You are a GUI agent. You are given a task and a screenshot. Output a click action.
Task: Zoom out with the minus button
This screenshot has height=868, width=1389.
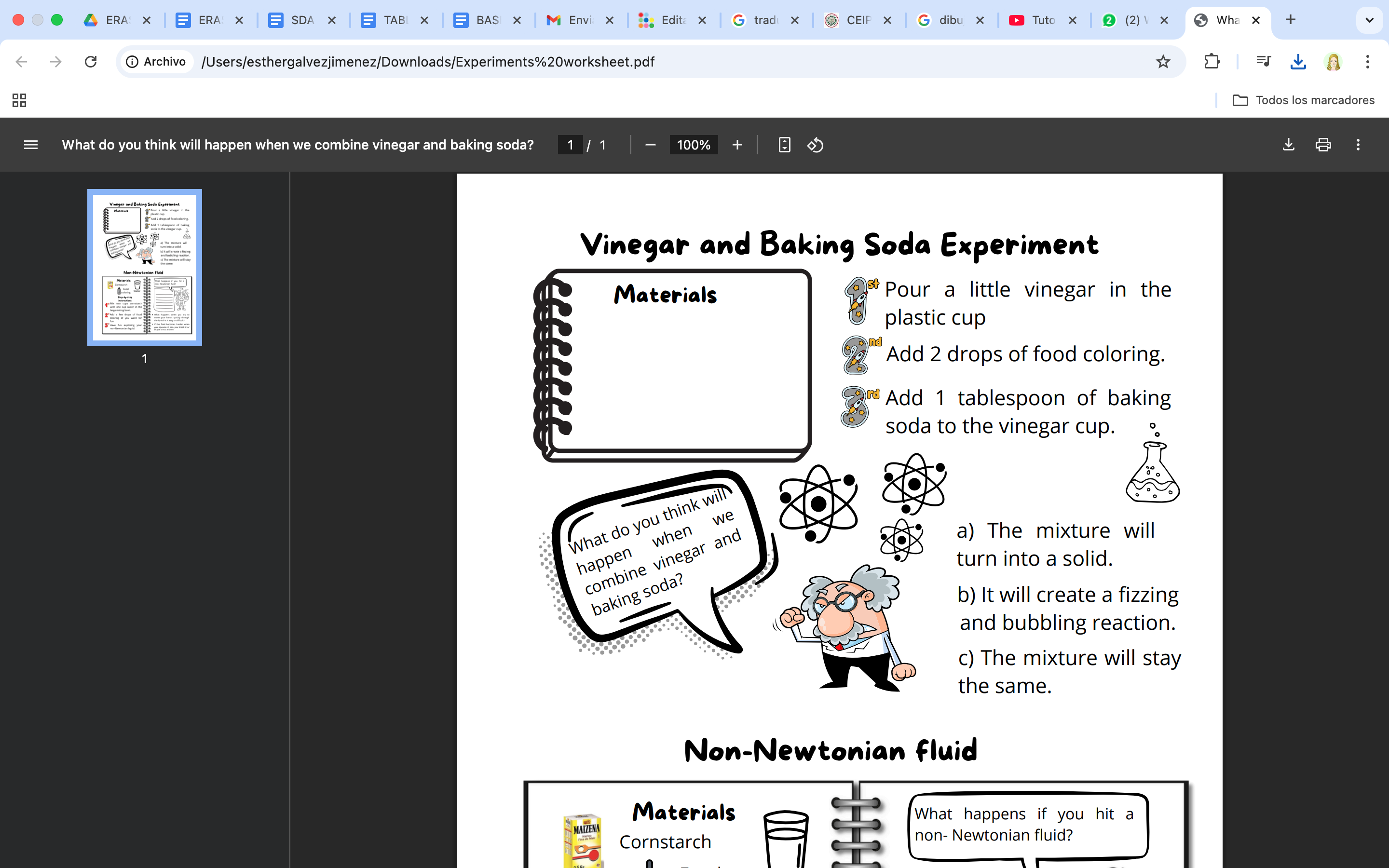point(650,145)
